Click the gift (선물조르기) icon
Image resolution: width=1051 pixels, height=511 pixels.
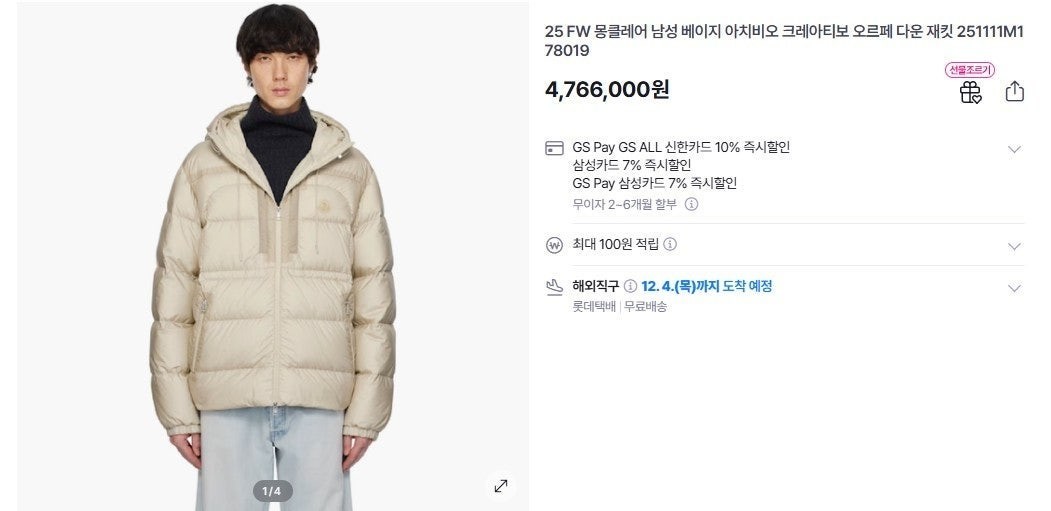tap(970, 92)
